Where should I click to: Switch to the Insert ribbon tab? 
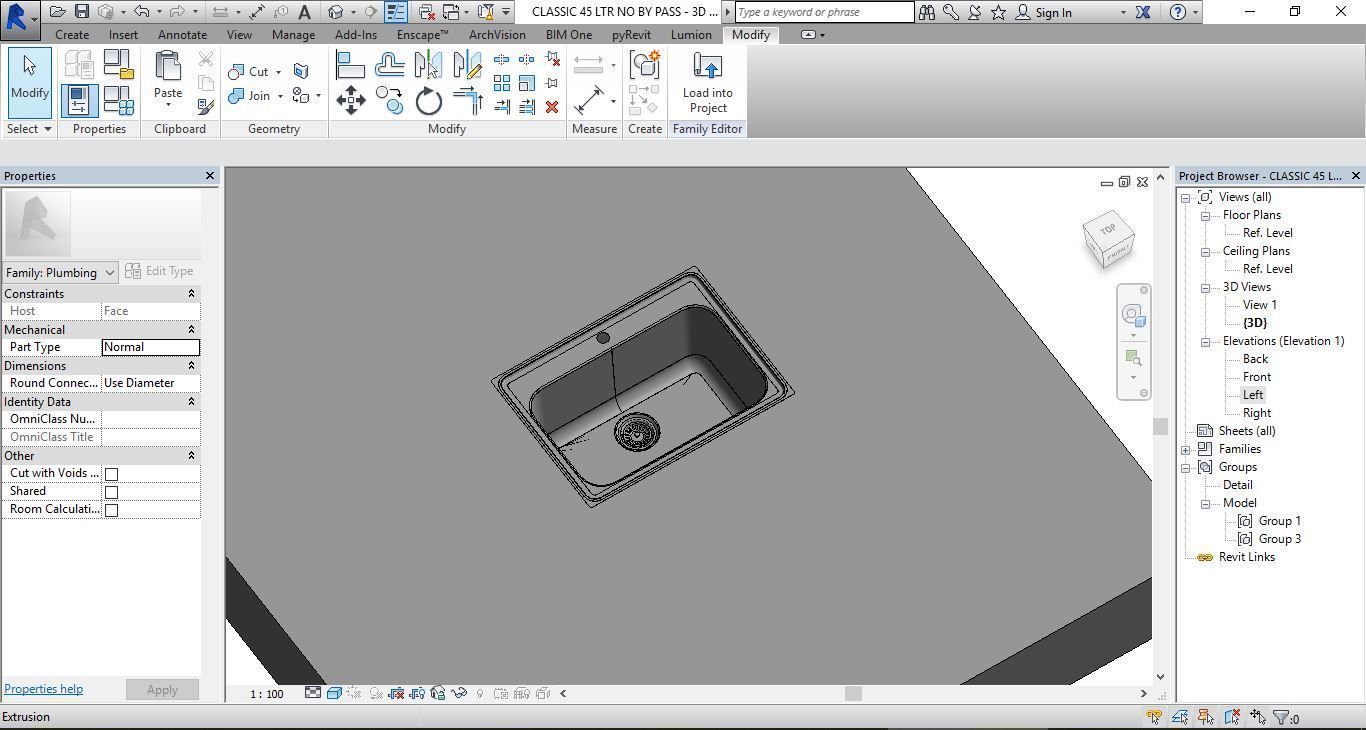click(x=123, y=35)
